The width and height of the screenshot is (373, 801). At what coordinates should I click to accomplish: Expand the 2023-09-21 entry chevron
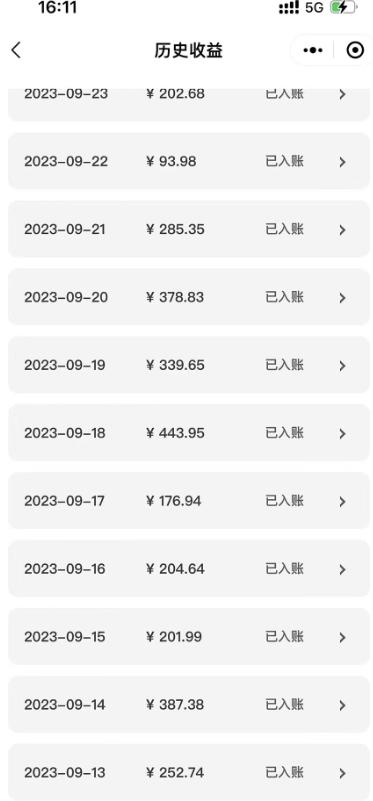(342, 230)
